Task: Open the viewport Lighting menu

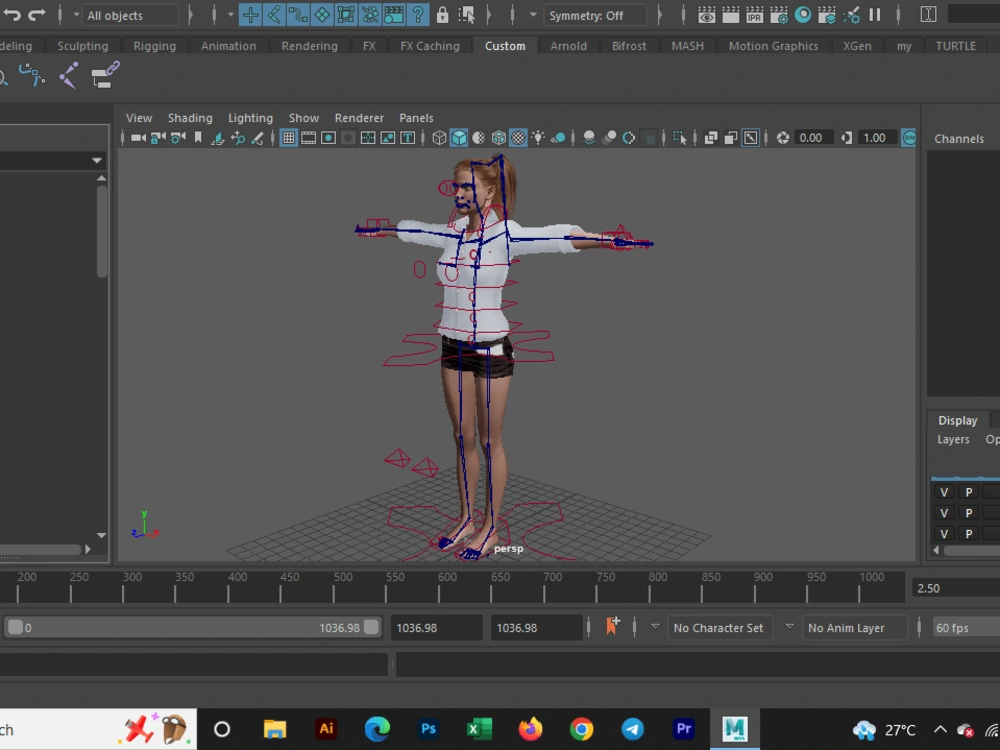Action: click(250, 118)
